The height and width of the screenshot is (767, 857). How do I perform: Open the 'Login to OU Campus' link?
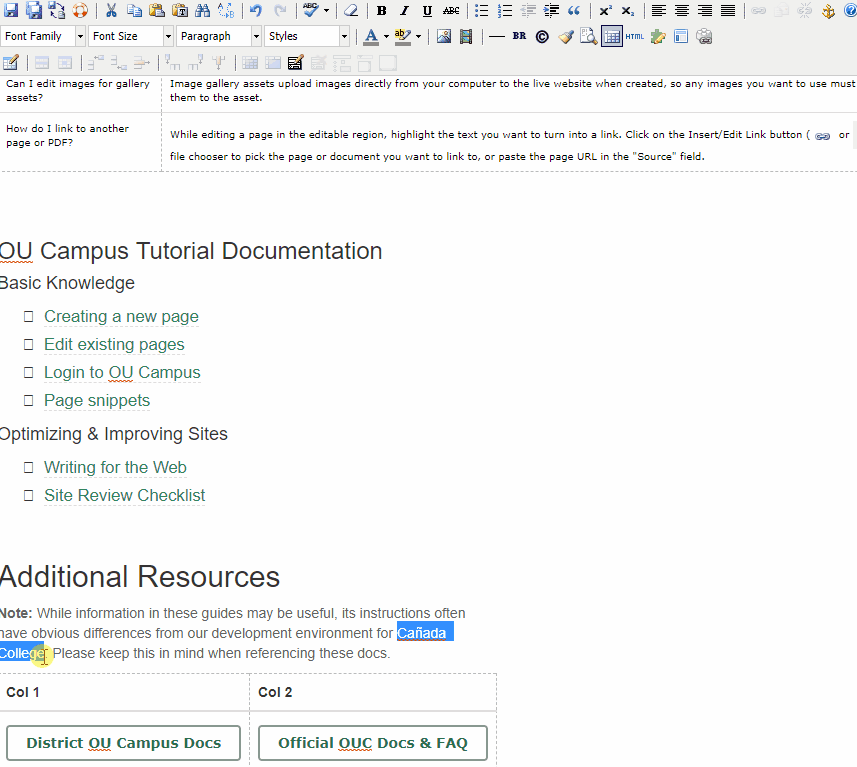coord(122,372)
